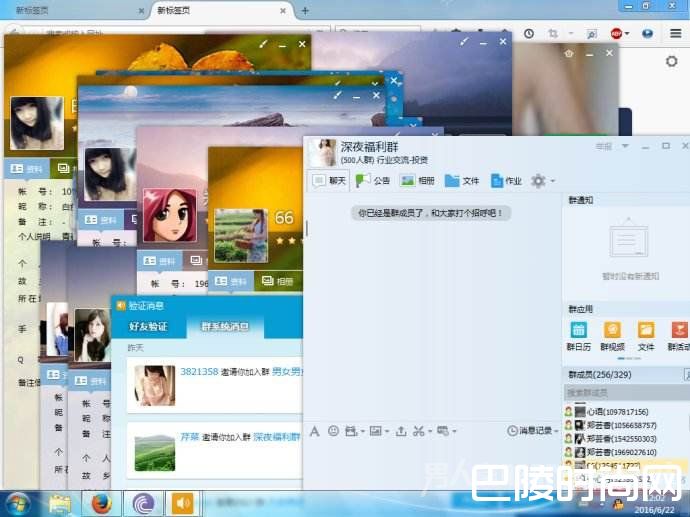Launch Firefox from the Windows taskbar
690x517 pixels.
click(100, 503)
